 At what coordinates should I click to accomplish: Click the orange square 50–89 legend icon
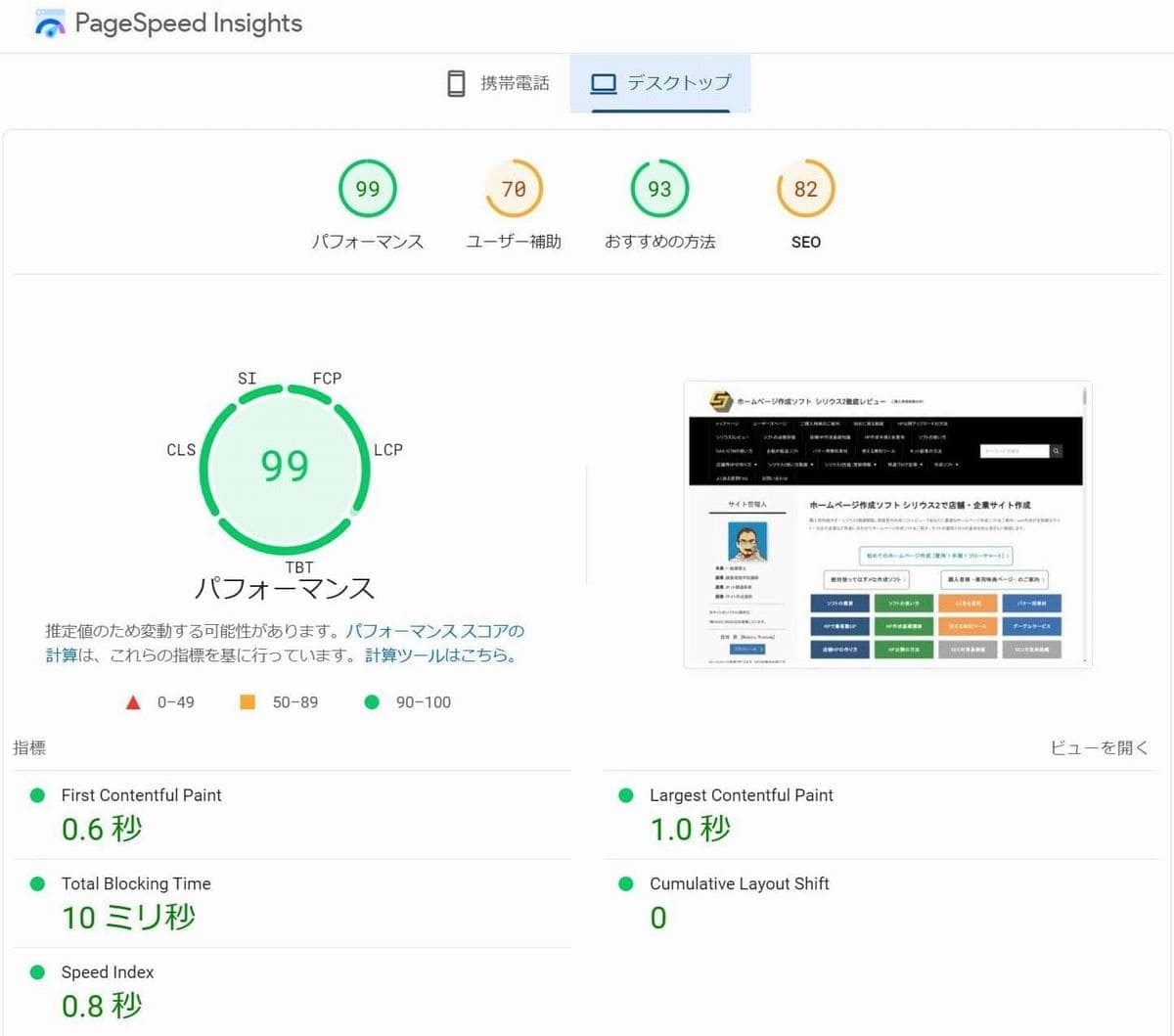[x=248, y=701]
